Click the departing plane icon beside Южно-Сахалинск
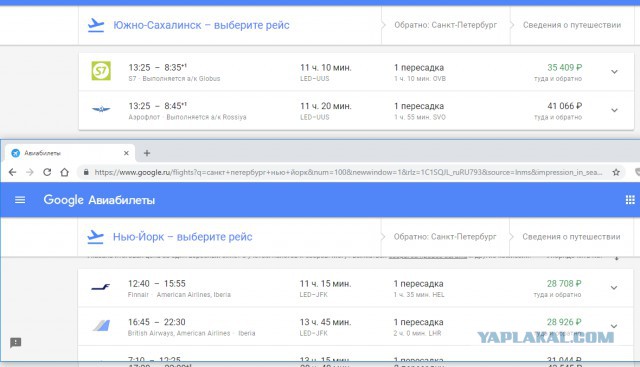The height and width of the screenshot is (367, 640). pyautogui.click(x=96, y=25)
